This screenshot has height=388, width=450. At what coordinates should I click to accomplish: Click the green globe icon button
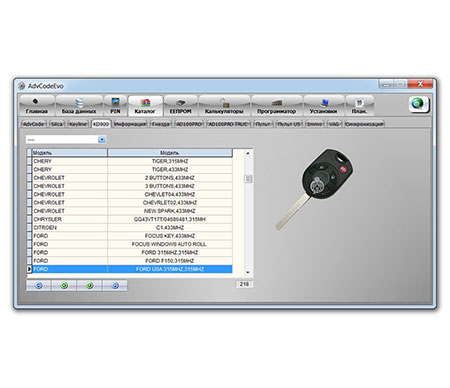tap(419, 105)
